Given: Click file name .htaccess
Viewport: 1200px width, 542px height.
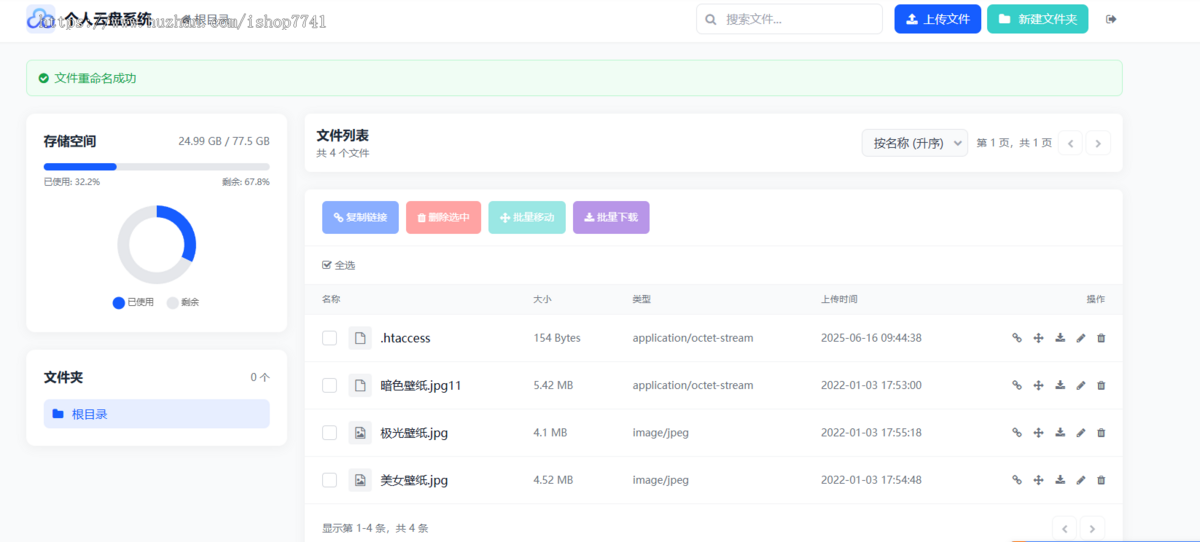Looking at the screenshot, I should (406, 338).
